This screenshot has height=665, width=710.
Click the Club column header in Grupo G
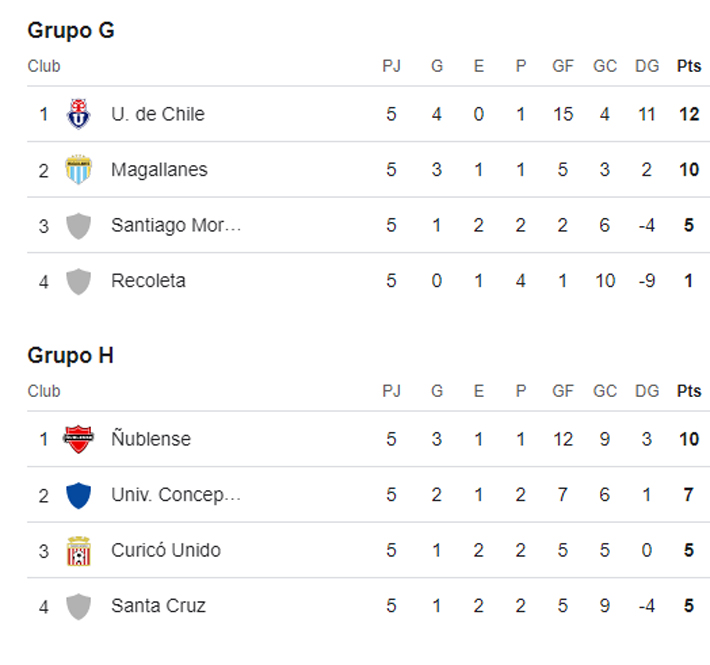click(44, 66)
